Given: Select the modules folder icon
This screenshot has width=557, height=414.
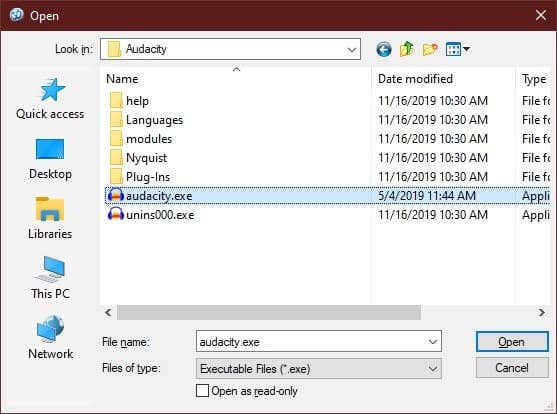Looking at the screenshot, I should tap(116, 139).
